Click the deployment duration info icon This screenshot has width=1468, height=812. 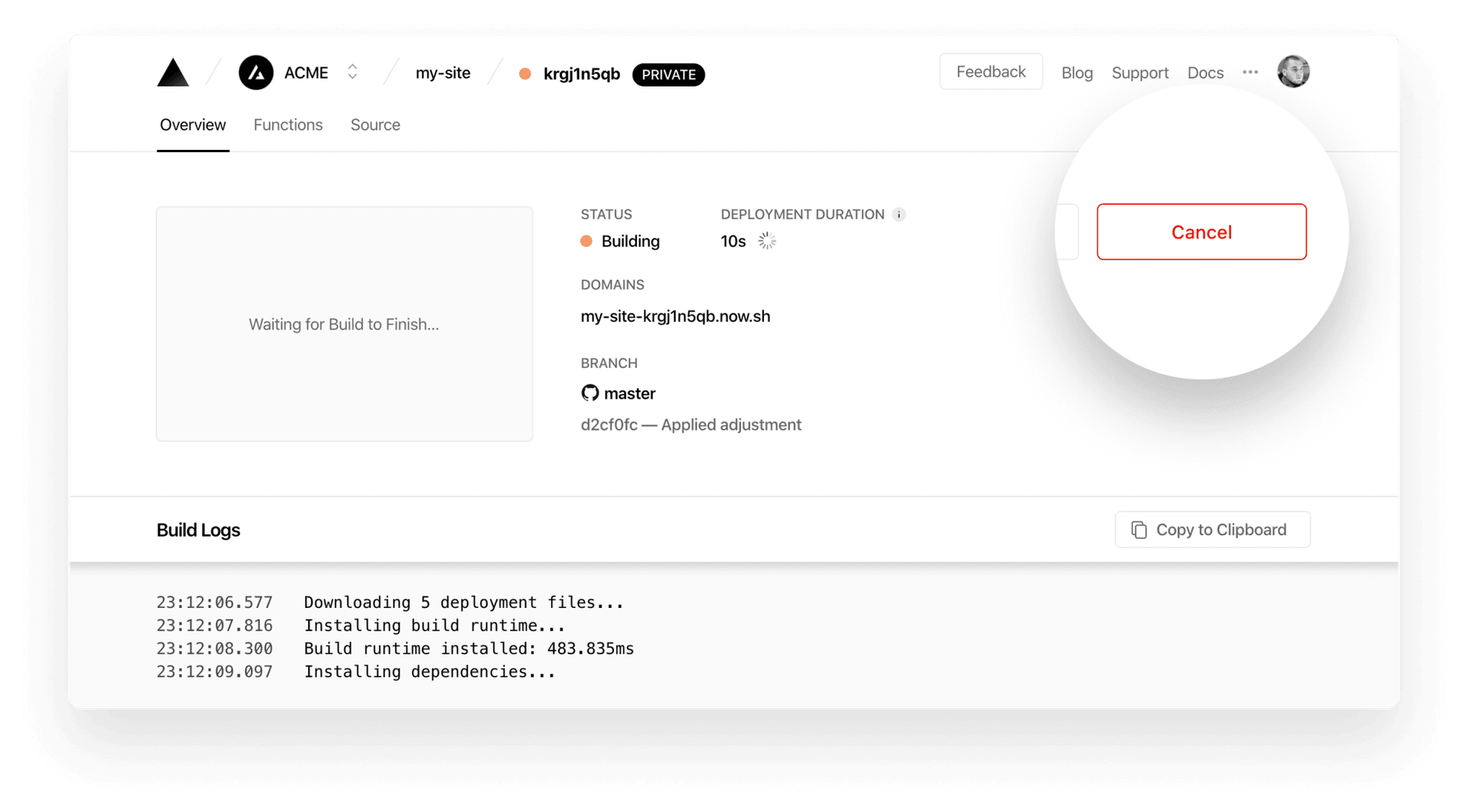point(899,215)
